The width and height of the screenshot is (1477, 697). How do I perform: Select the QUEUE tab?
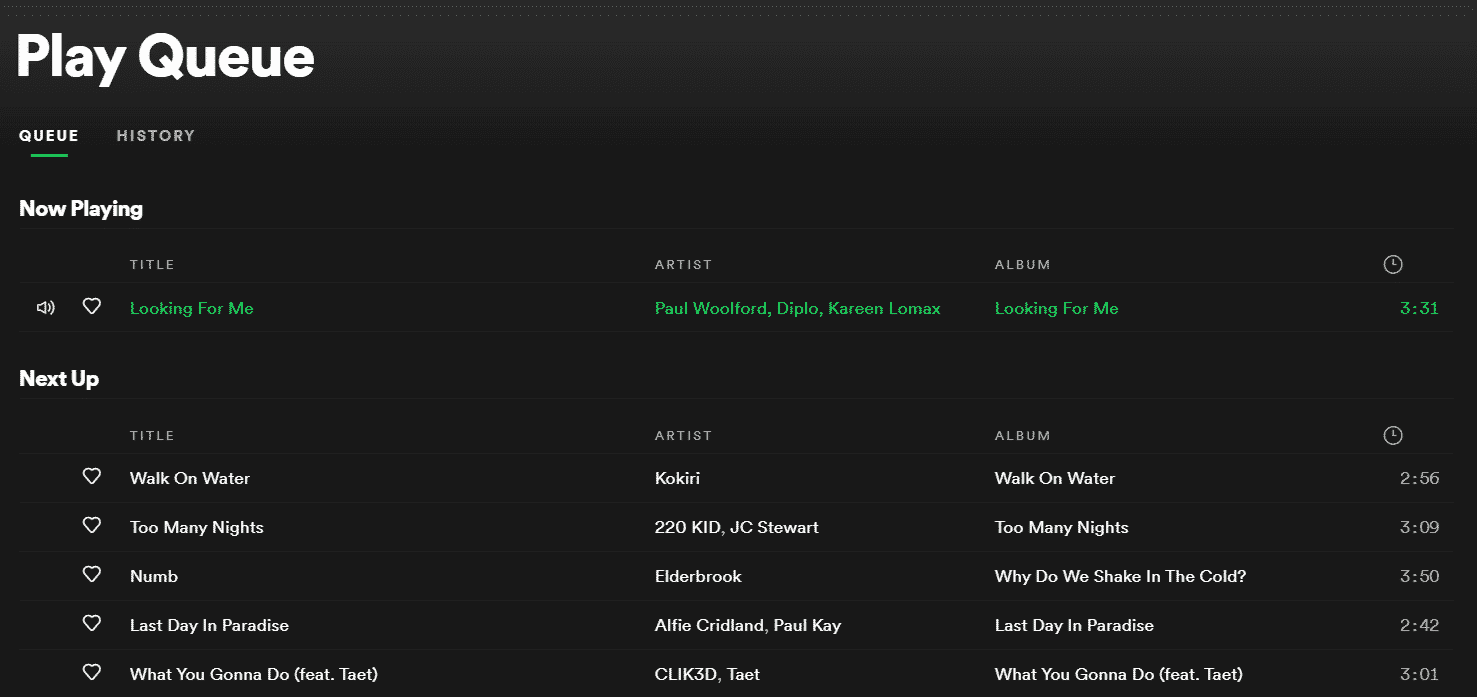[48, 135]
